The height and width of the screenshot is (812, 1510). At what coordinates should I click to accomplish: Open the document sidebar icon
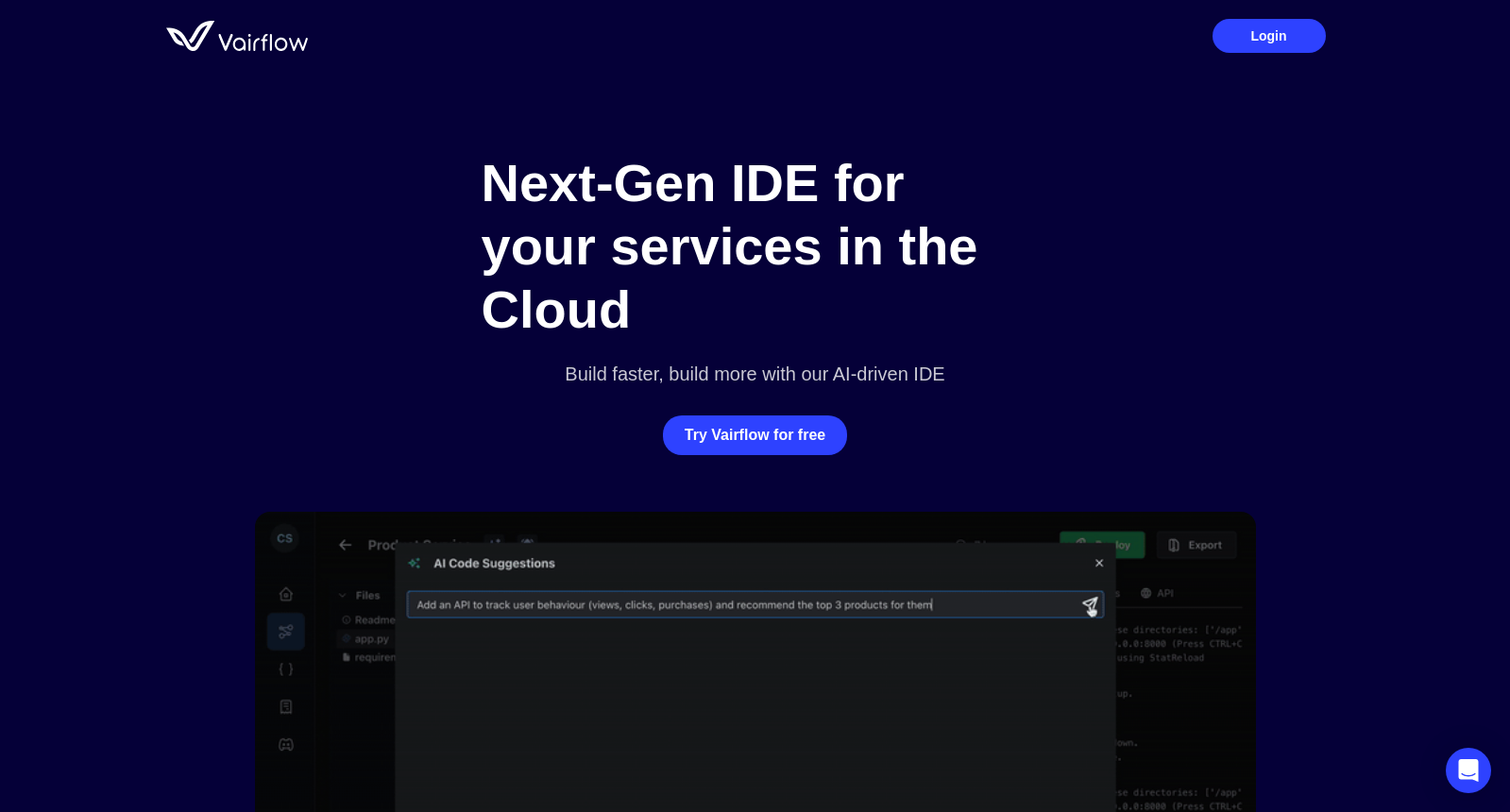[x=286, y=707]
